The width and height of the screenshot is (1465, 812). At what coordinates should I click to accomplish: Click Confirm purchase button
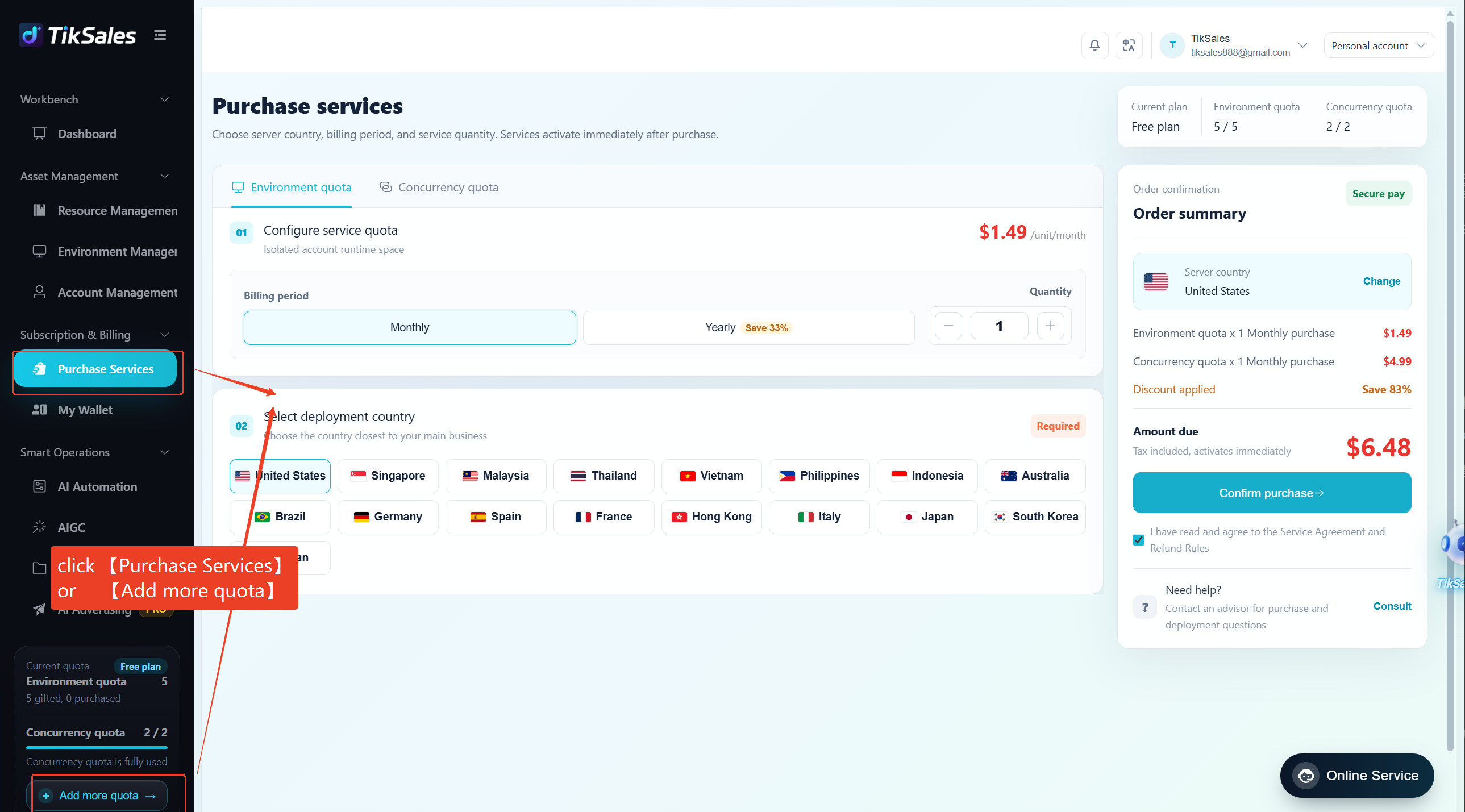pyautogui.click(x=1271, y=493)
